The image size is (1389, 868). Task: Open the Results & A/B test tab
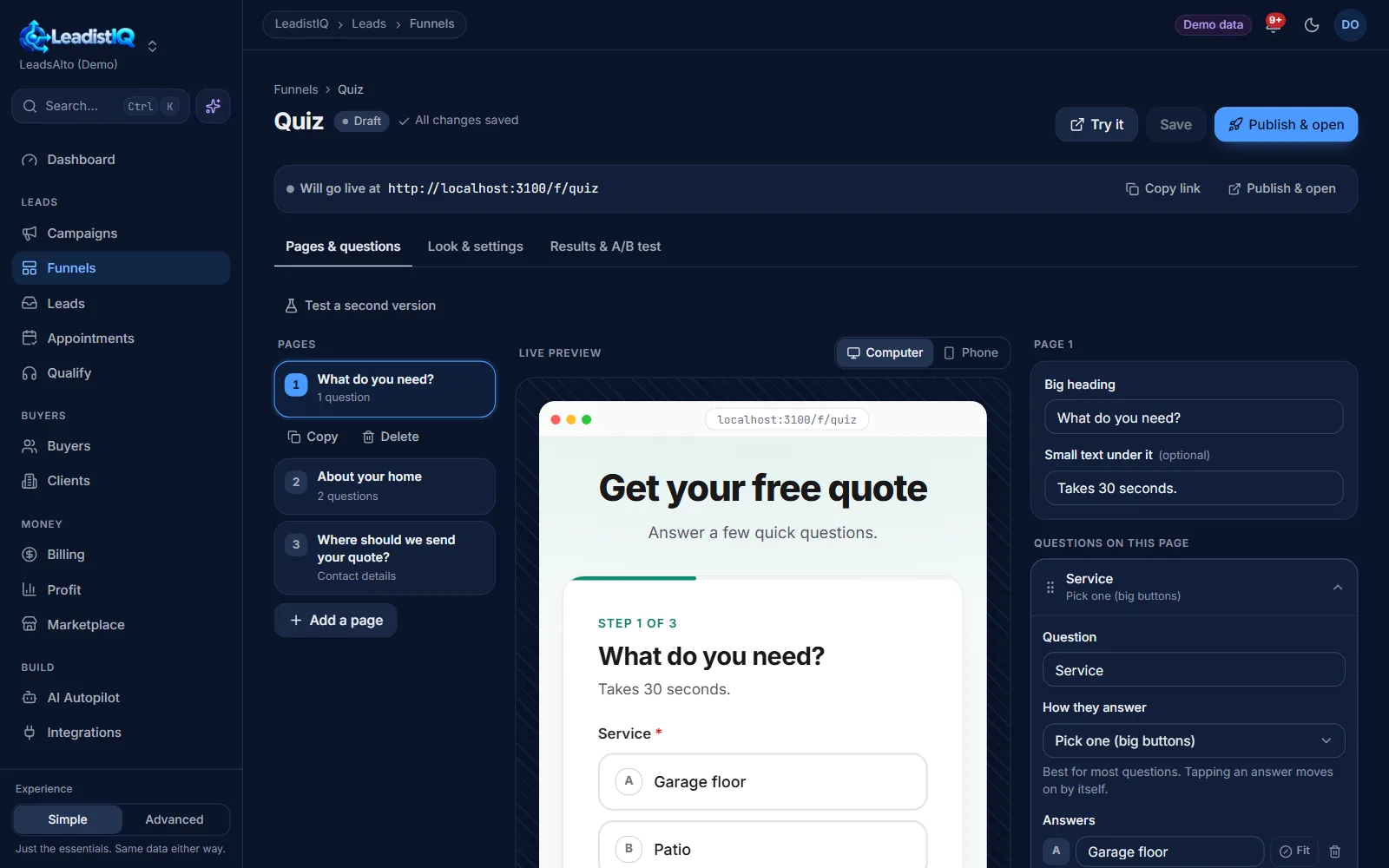[605, 247]
